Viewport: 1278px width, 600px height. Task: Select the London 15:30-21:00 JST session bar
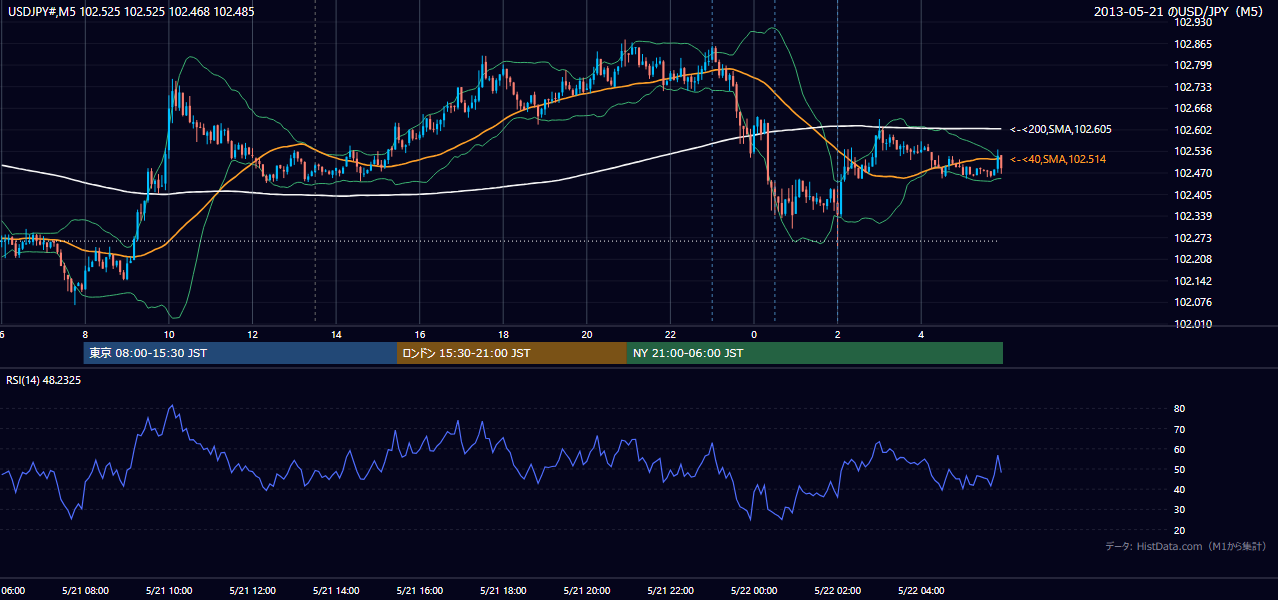click(512, 353)
